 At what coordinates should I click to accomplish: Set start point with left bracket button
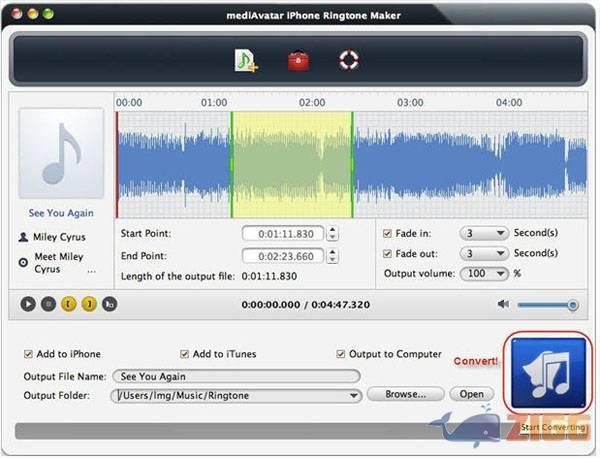(69, 304)
